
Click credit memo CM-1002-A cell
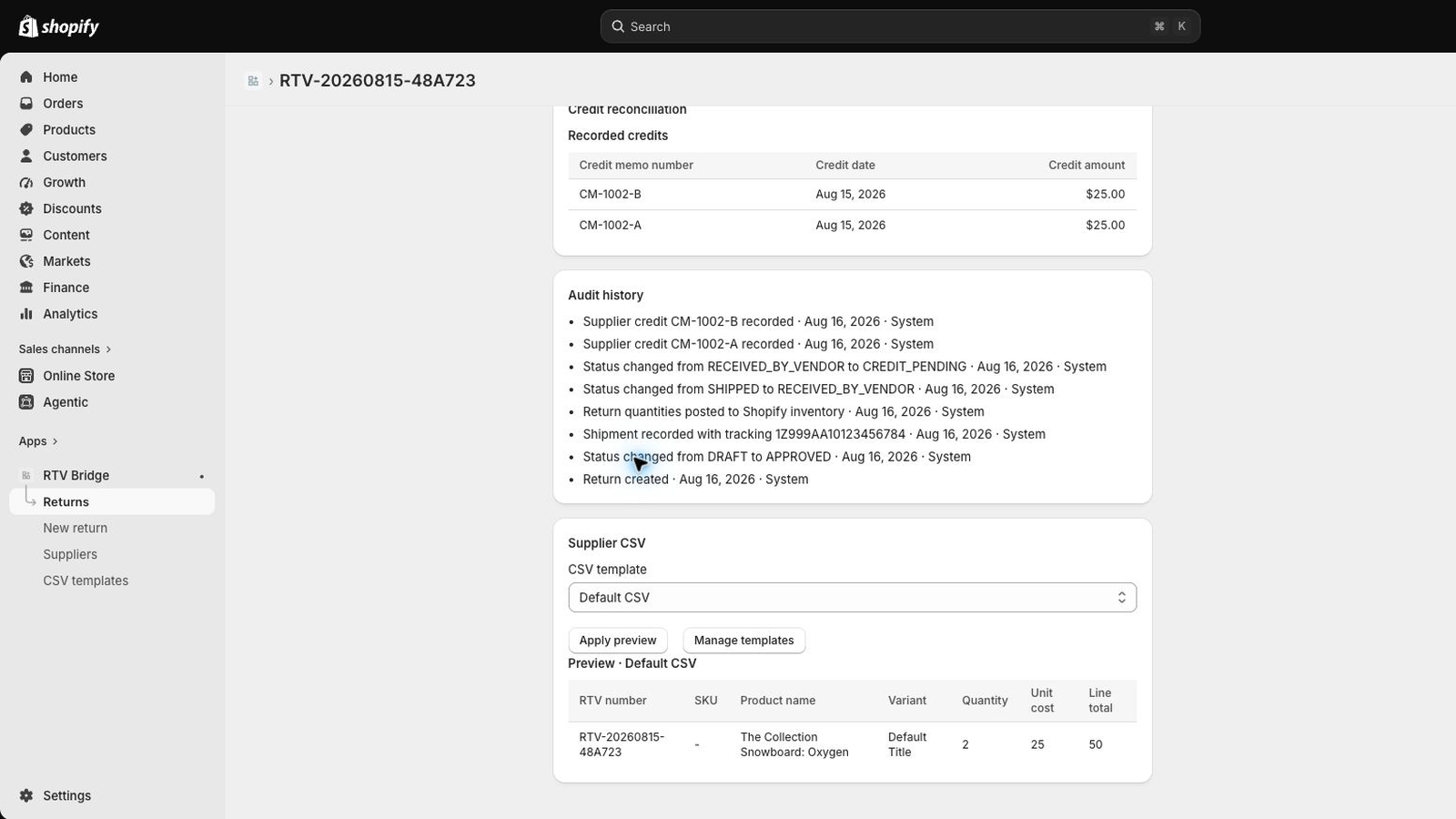610,226
